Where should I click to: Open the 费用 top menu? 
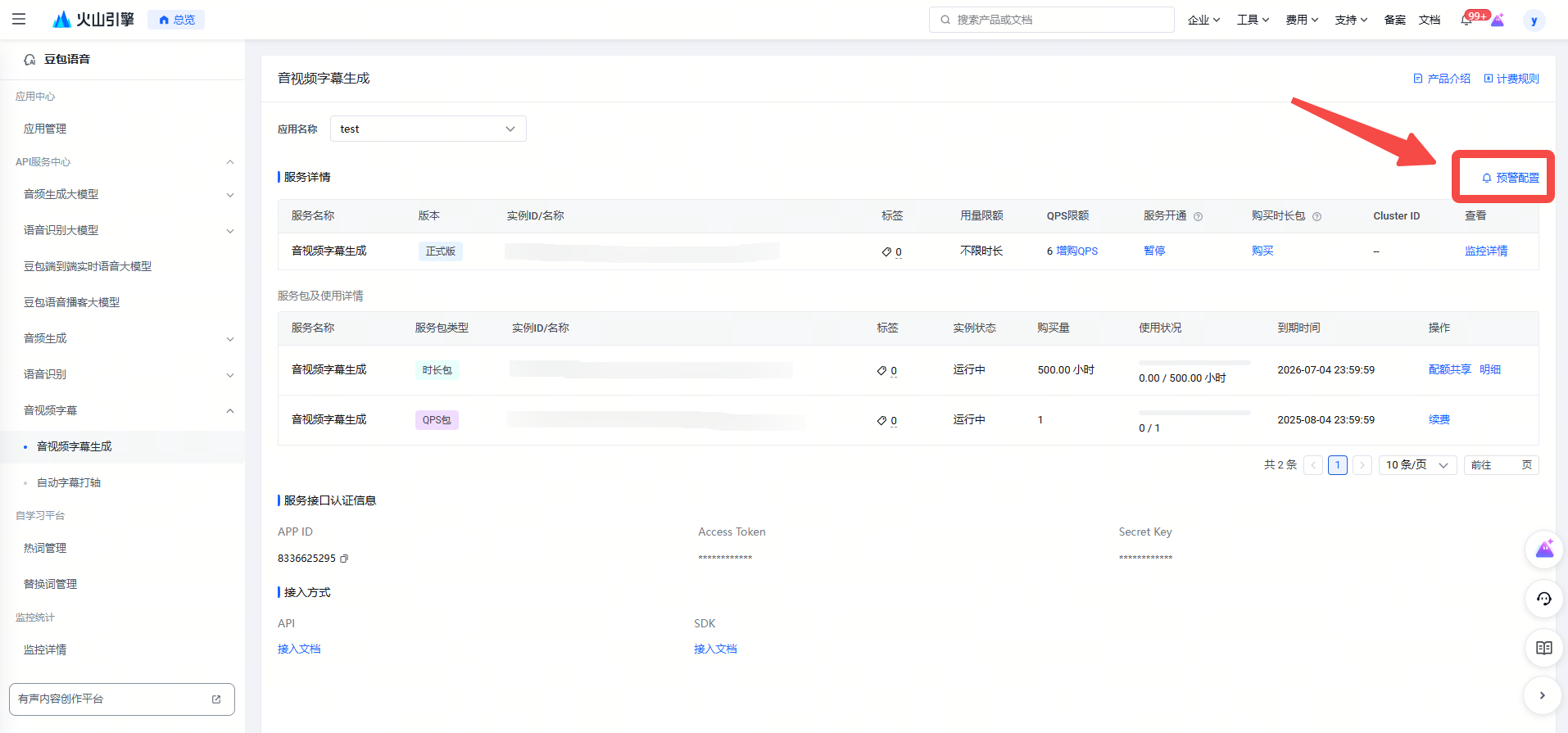click(1301, 20)
